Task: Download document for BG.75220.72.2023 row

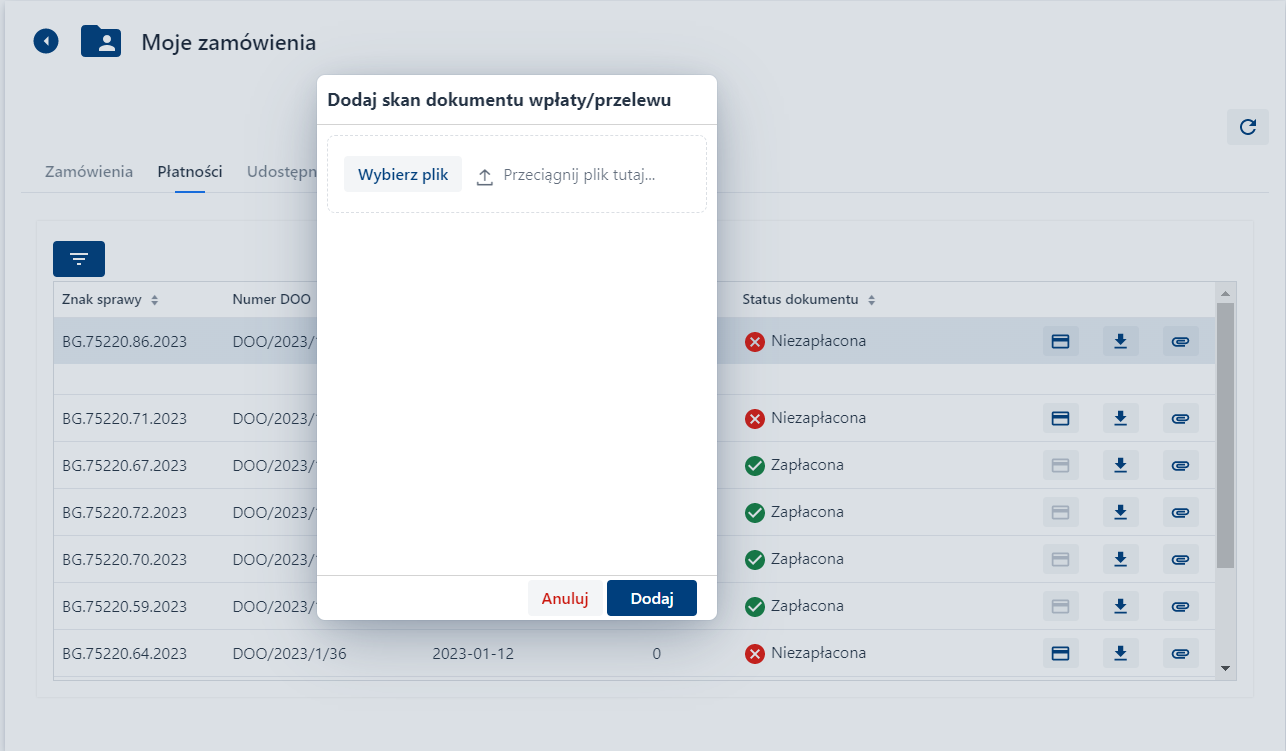Action: tap(1120, 512)
